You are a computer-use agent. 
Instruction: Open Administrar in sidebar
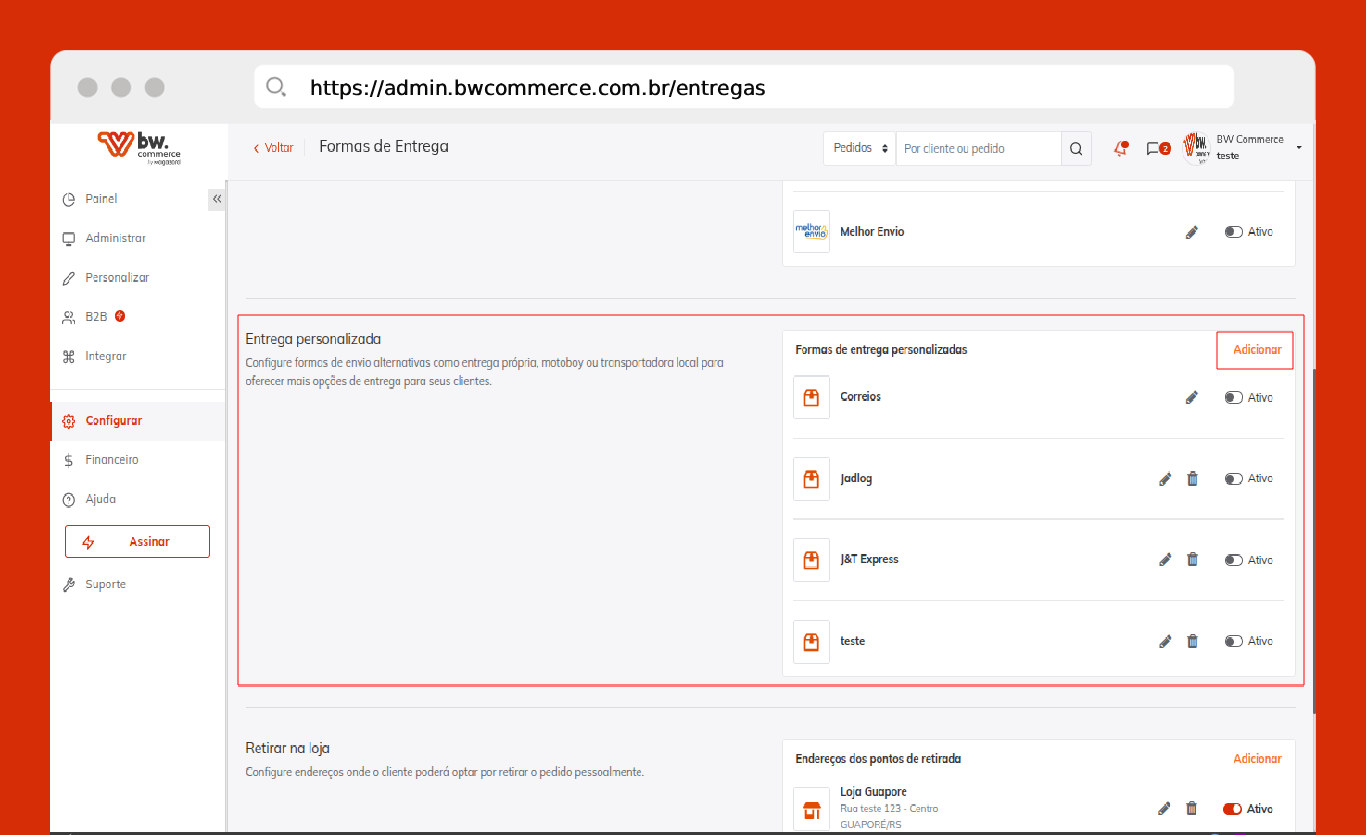point(115,238)
